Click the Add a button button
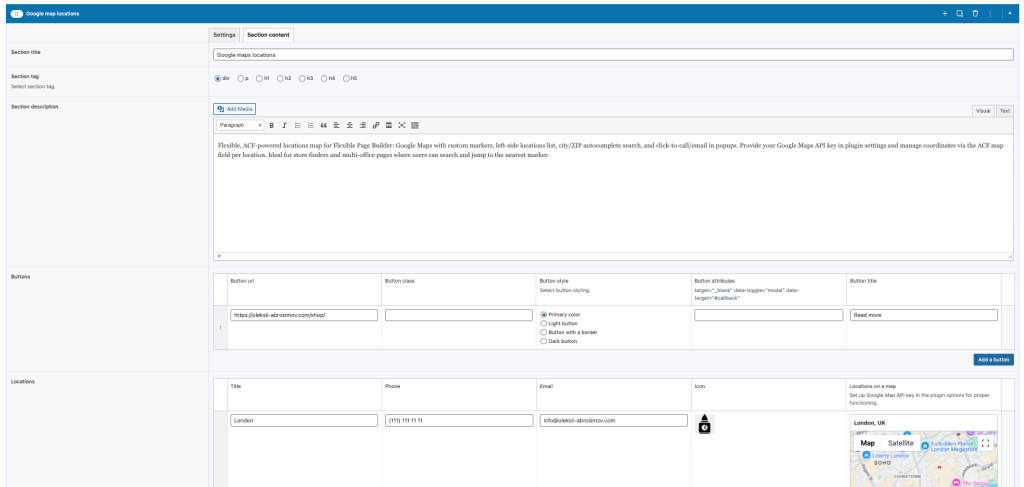 point(993,360)
